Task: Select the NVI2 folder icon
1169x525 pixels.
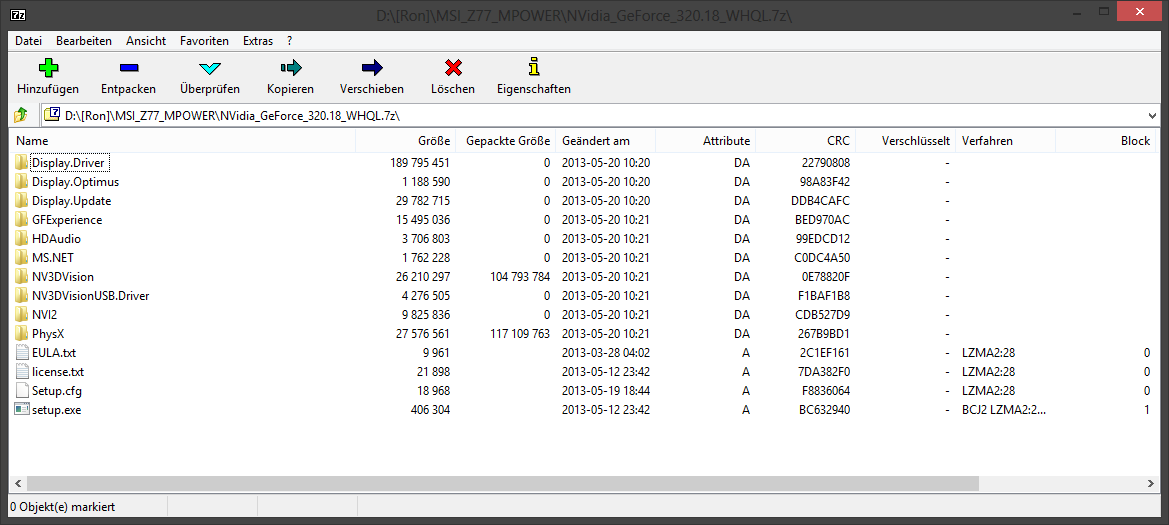Action: (22, 315)
